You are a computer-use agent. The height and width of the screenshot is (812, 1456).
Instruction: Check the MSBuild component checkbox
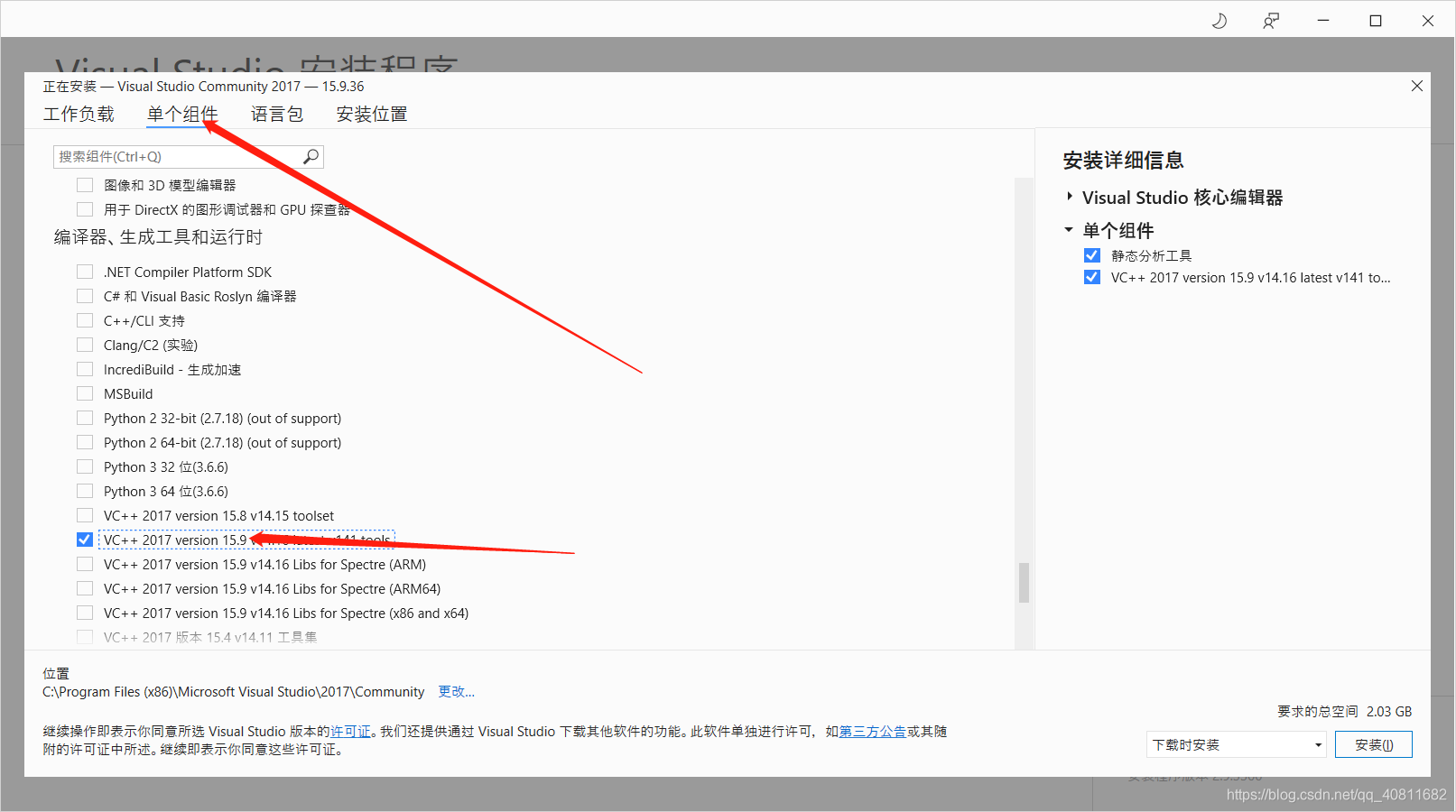[85, 393]
